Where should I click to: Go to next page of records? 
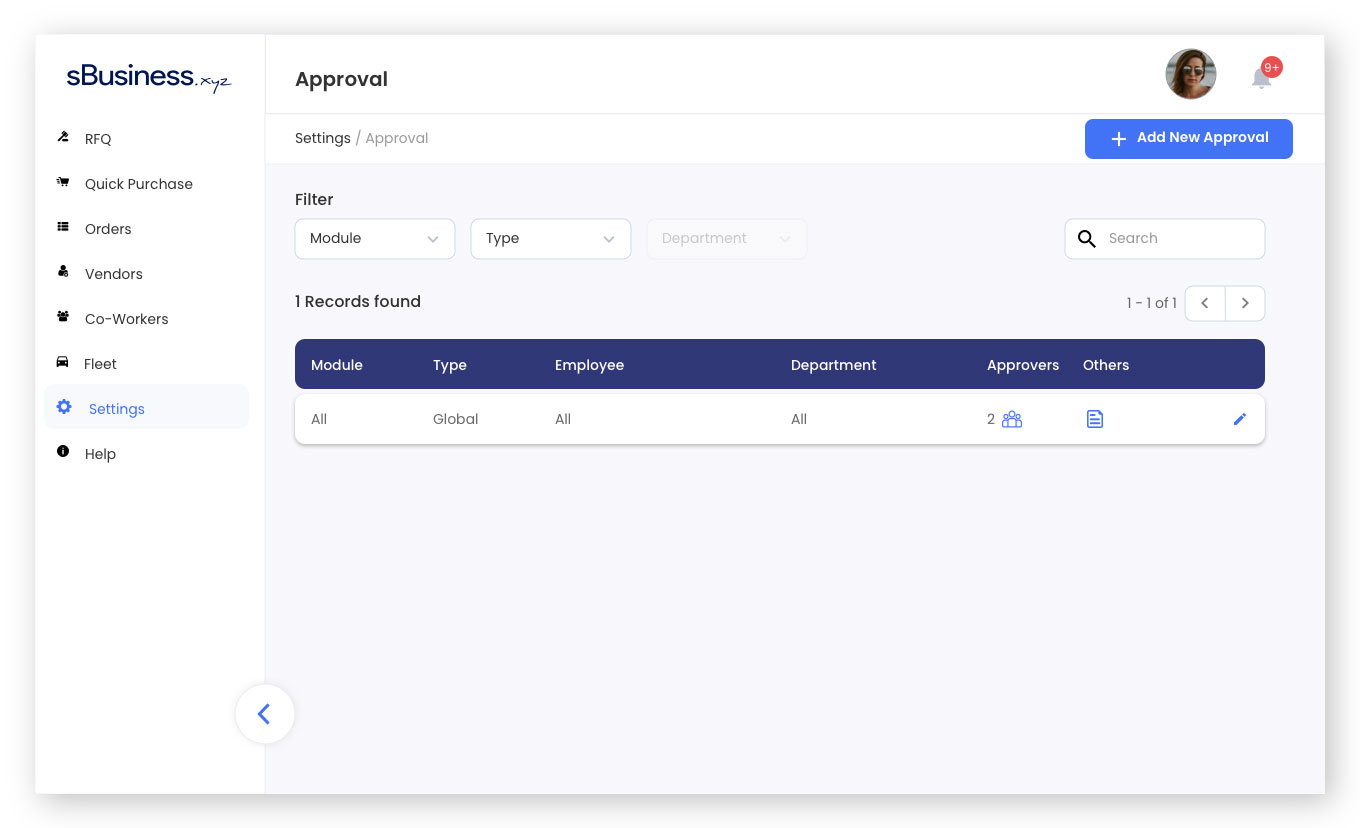click(x=1244, y=303)
